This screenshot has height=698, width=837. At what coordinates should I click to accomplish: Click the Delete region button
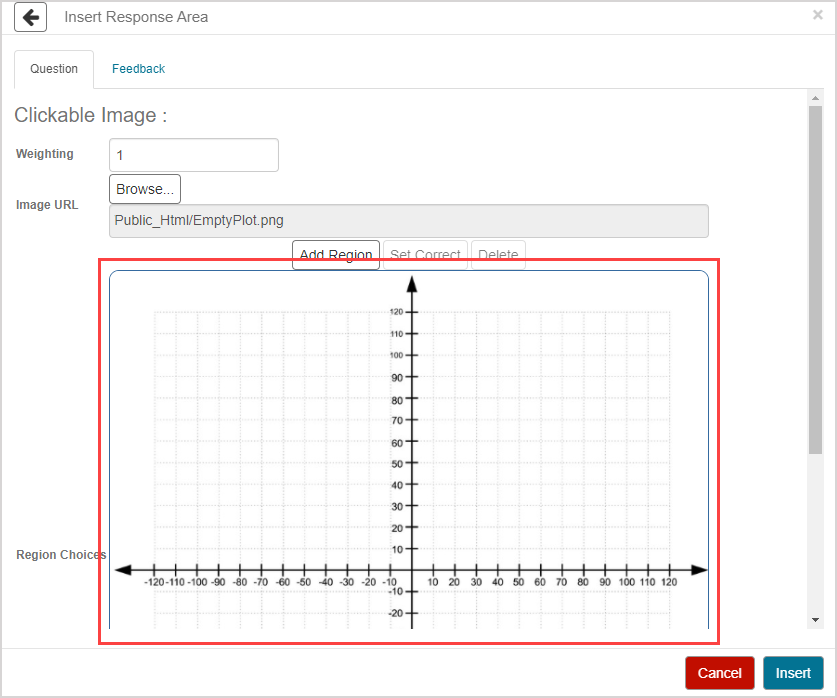click(498, 255)
